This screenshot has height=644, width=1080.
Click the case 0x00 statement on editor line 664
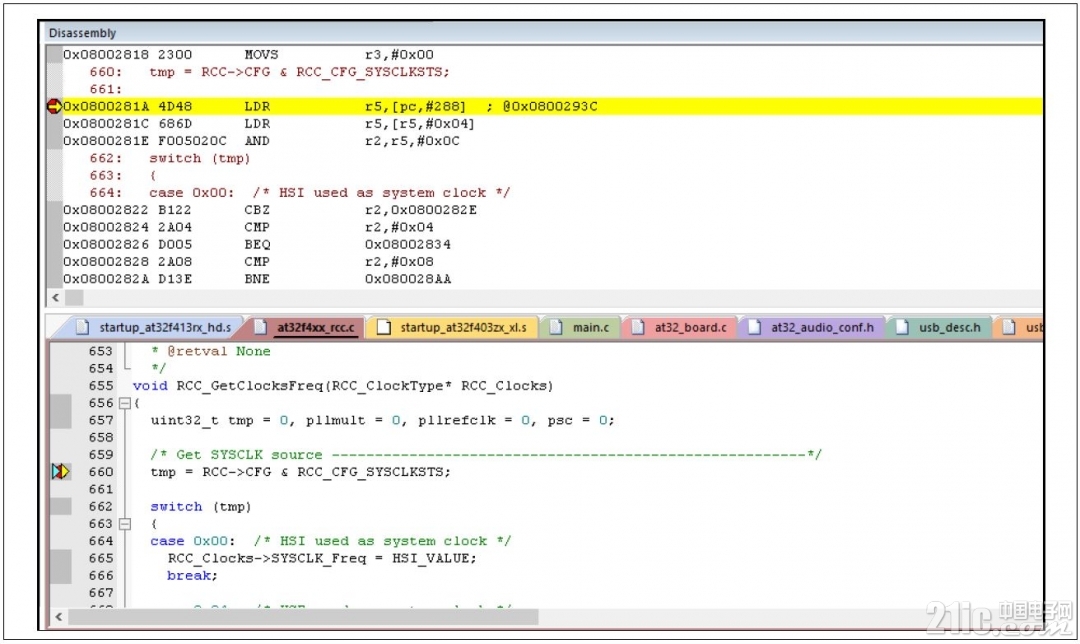pos(331,541)
